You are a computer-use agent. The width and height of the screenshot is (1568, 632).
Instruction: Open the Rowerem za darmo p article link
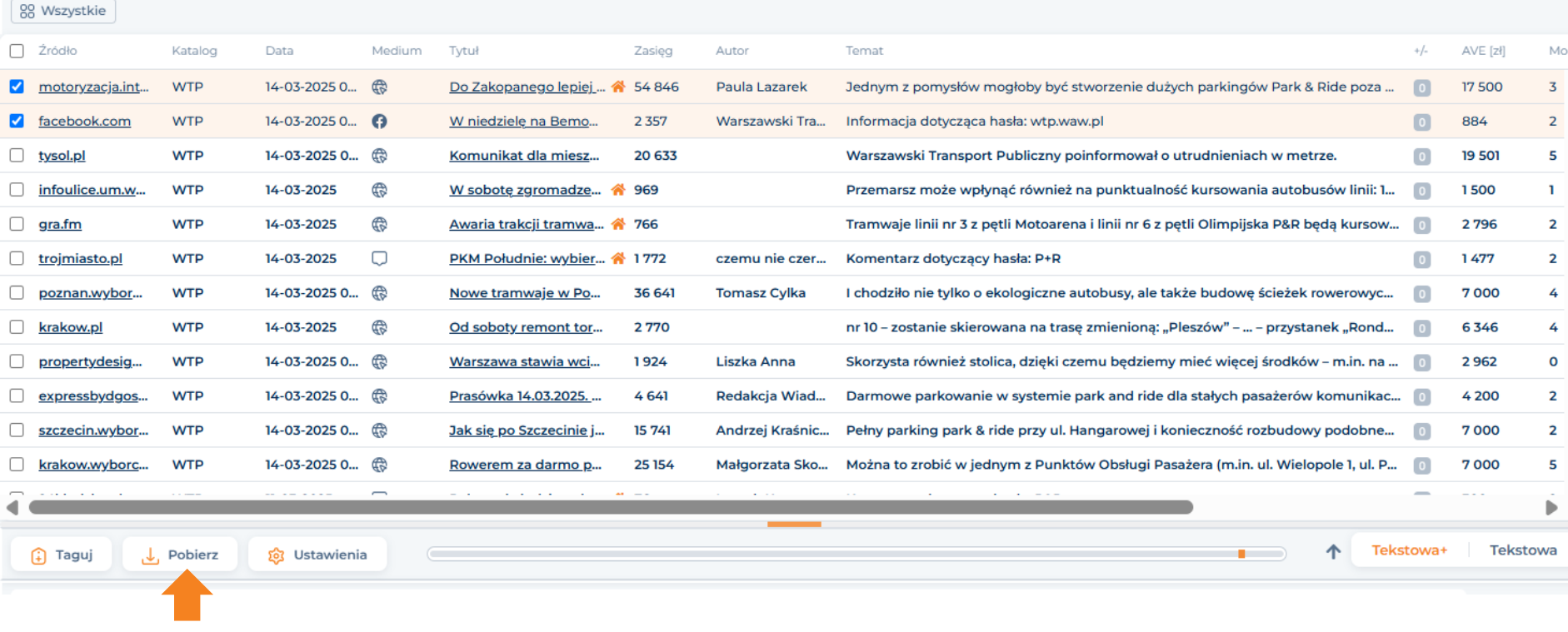pos(525,465)
